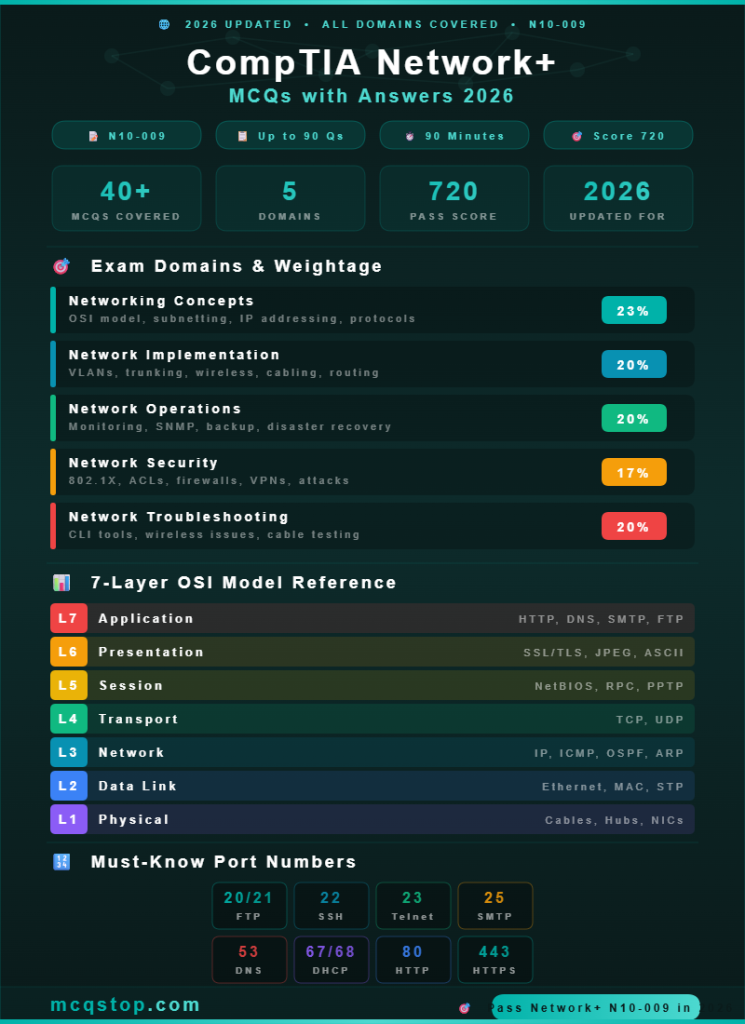Select the 22 SSH port tile
This screenshot has height=1024, width=745.
pyautogui.click(x=331, y=906)
